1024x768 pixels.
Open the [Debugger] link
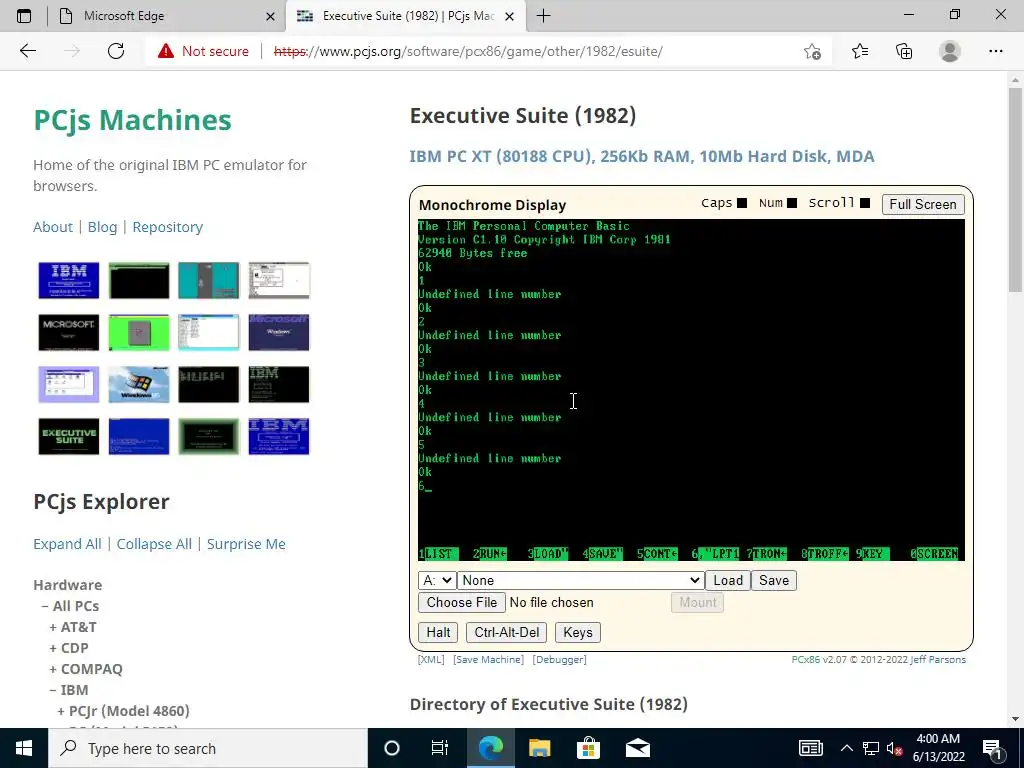point(560,660)
